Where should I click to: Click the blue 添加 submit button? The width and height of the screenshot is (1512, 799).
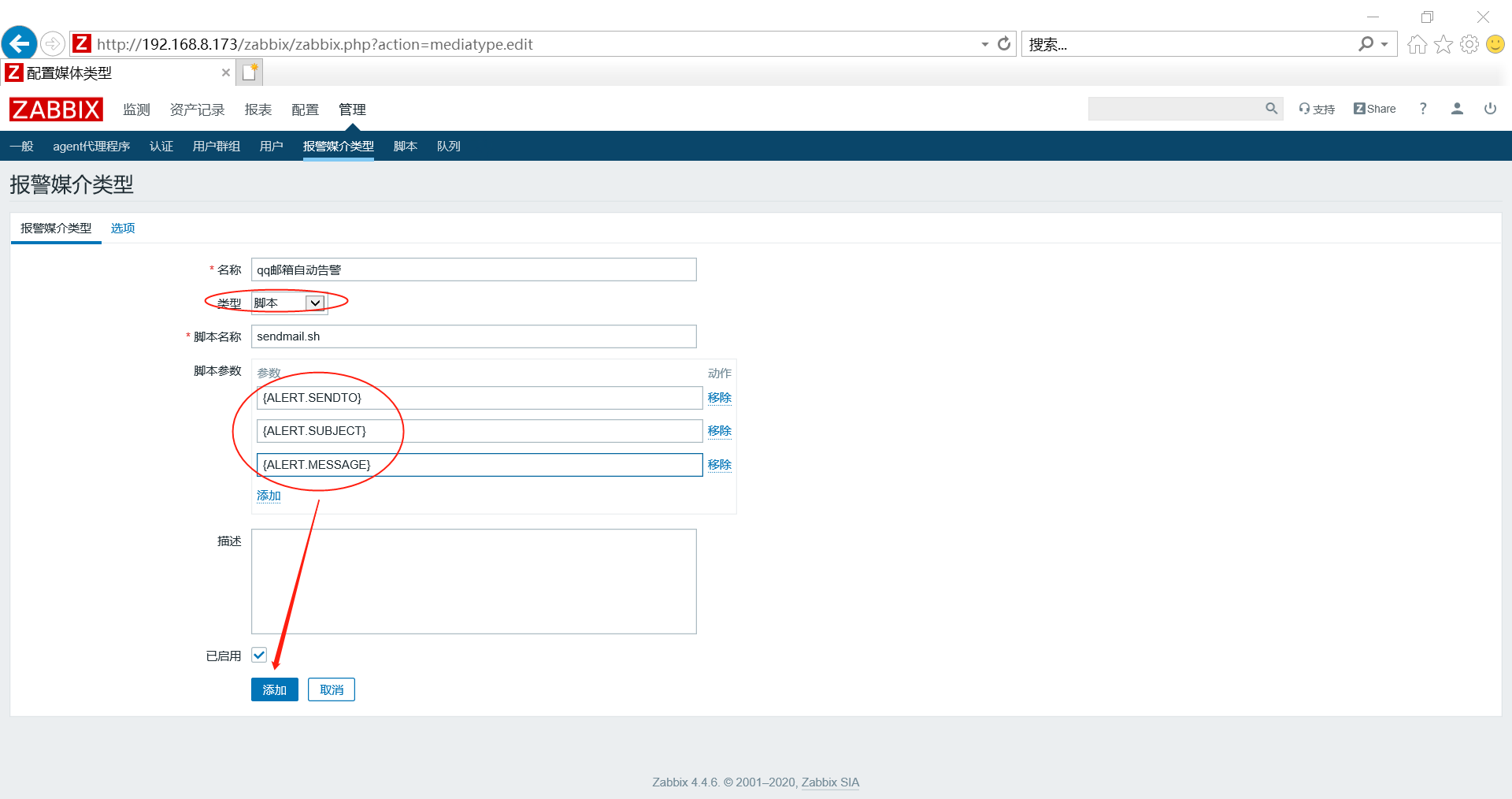pyautogui.click(x=275, y=689)
